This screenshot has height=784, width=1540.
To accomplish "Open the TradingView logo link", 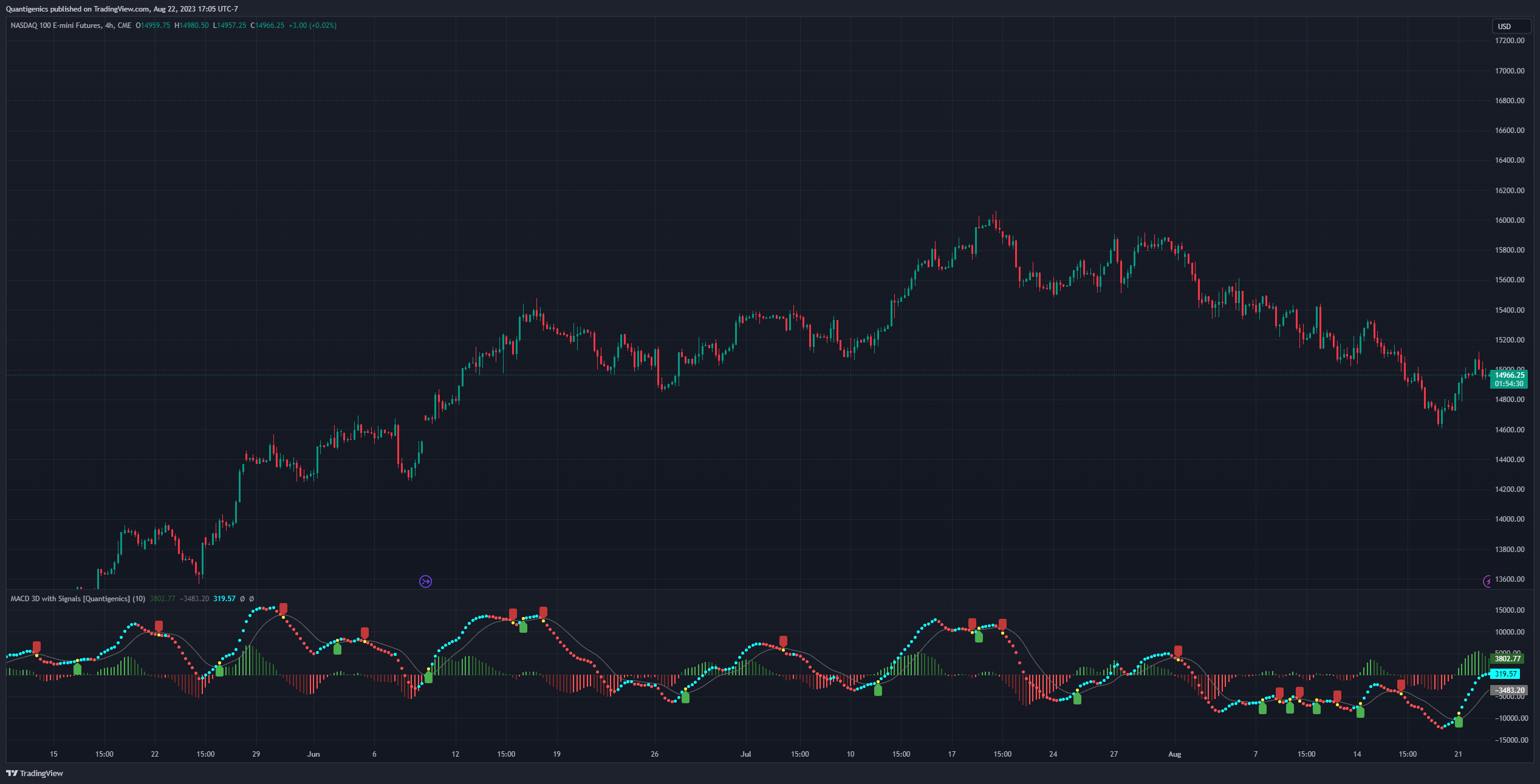I will pos(35,773).
